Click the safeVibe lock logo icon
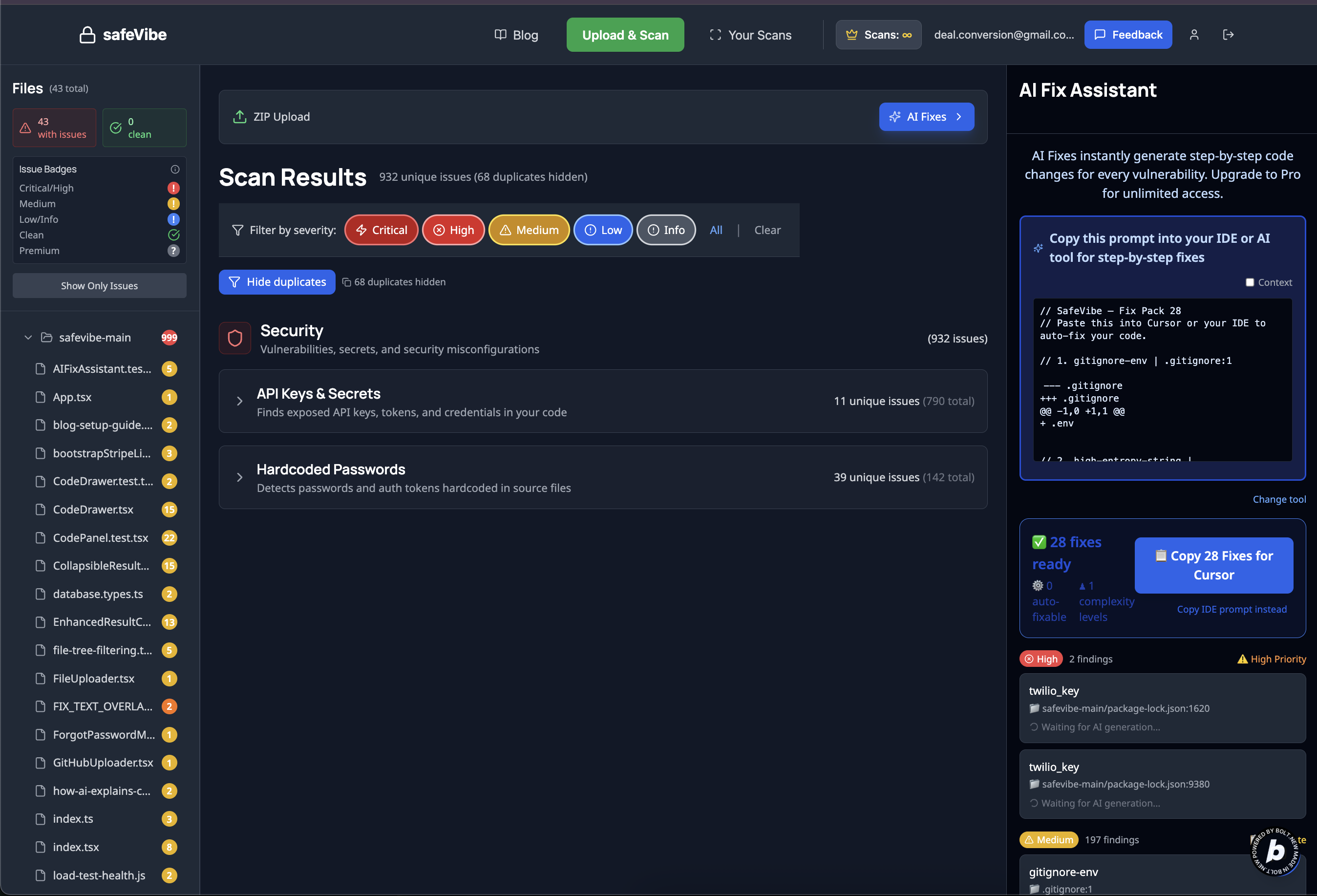 coord(87,35)
